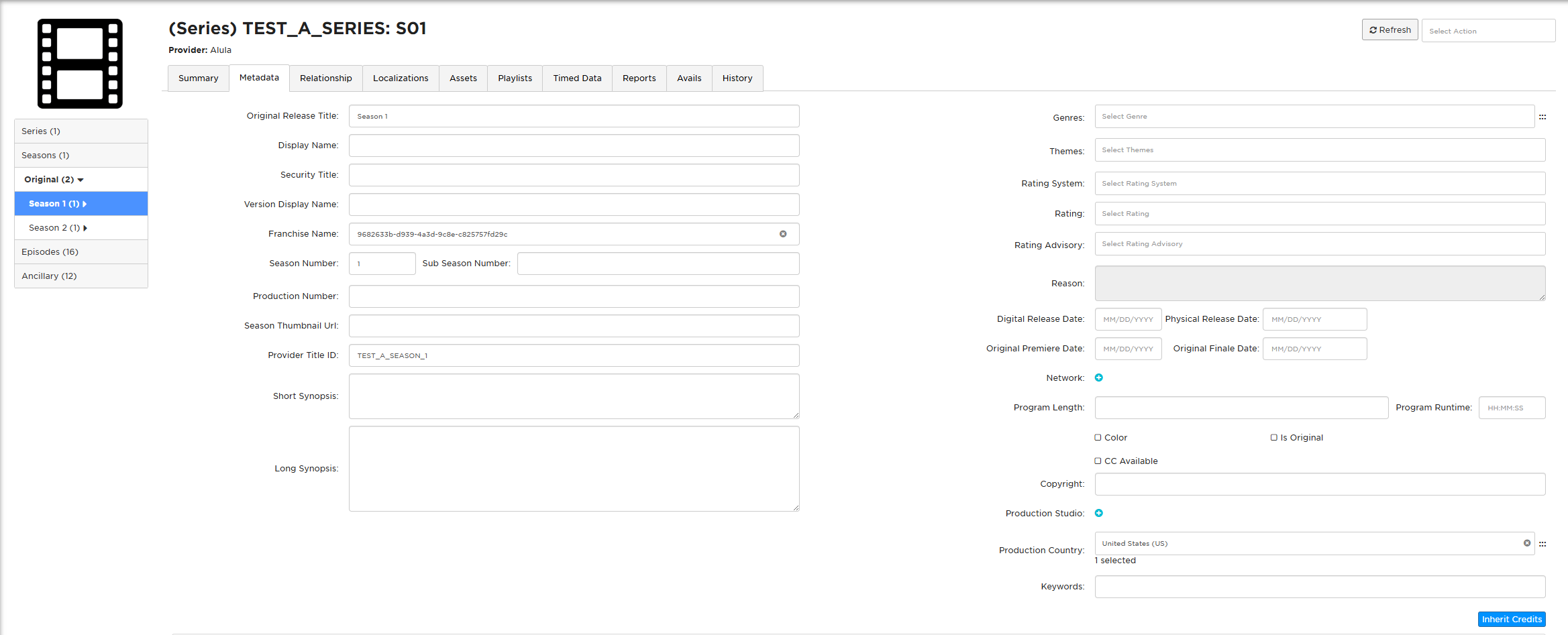
Task: Select Episodes (16) in sidebar
Action: (81, 252)
